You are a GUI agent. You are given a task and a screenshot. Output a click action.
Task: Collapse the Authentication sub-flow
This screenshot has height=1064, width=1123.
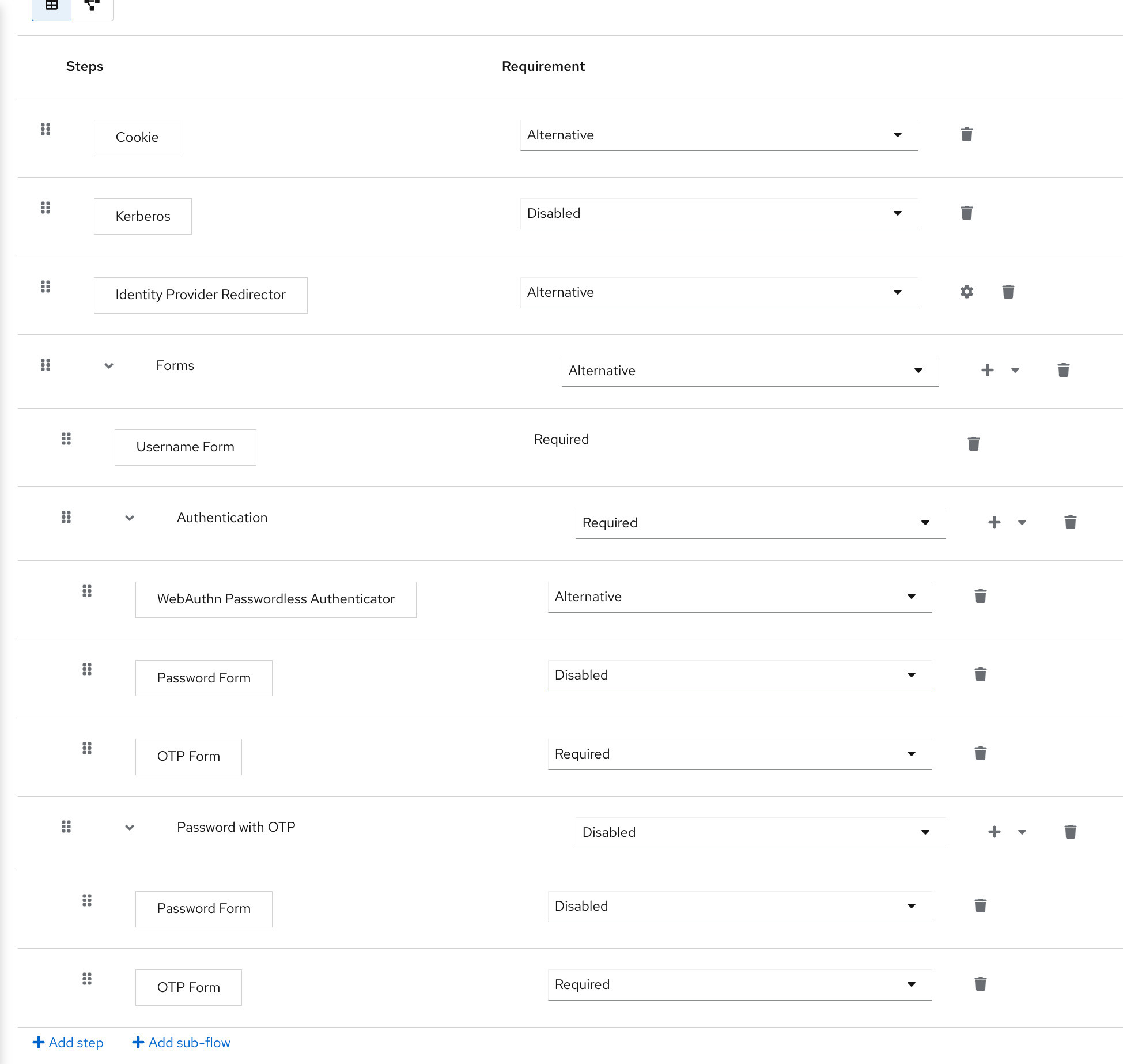129,518
